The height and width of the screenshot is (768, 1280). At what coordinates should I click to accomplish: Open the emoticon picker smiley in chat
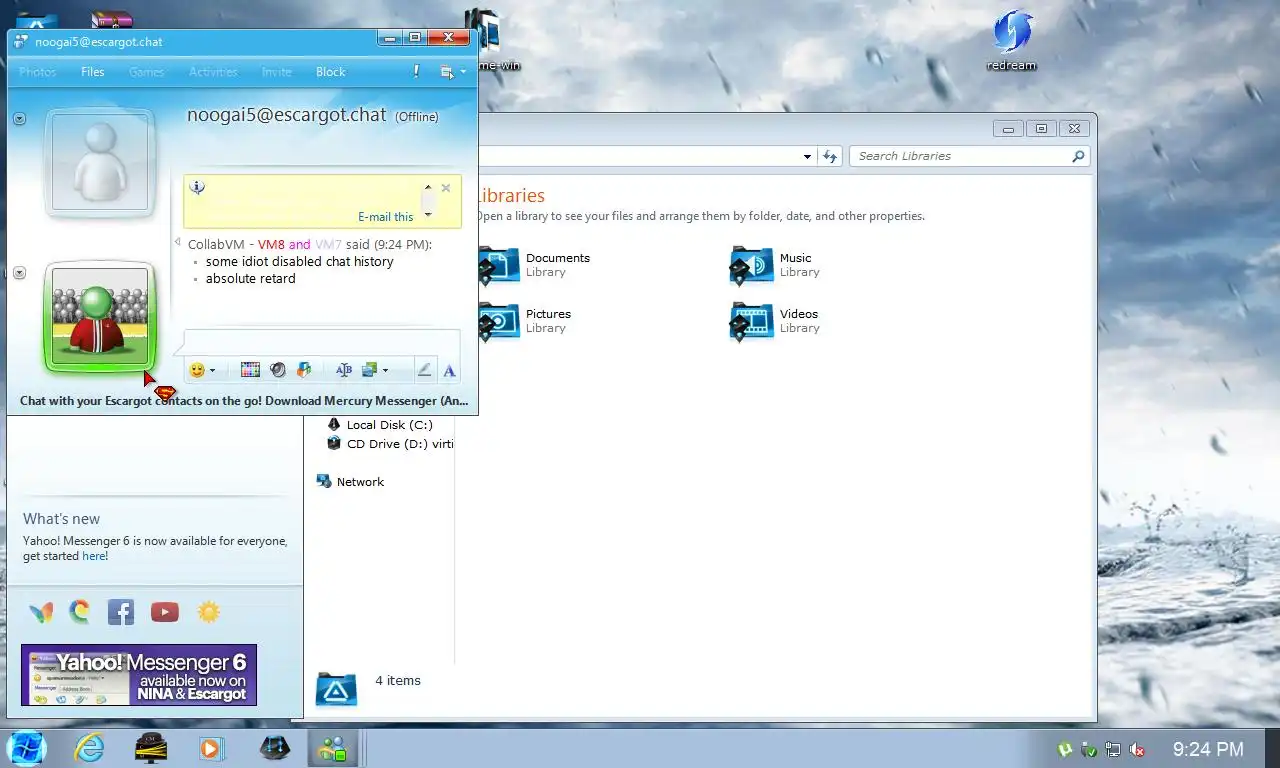pos(197,370)
